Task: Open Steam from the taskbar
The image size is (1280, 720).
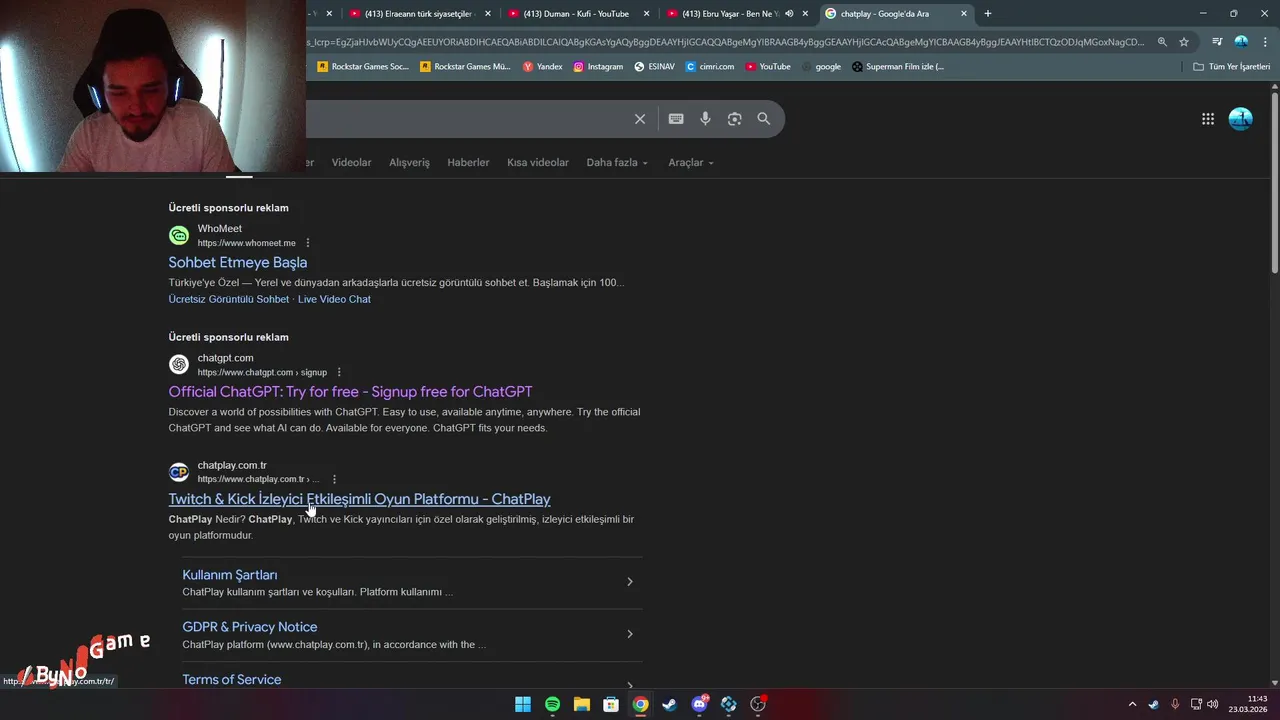Action: click(670, 704)
